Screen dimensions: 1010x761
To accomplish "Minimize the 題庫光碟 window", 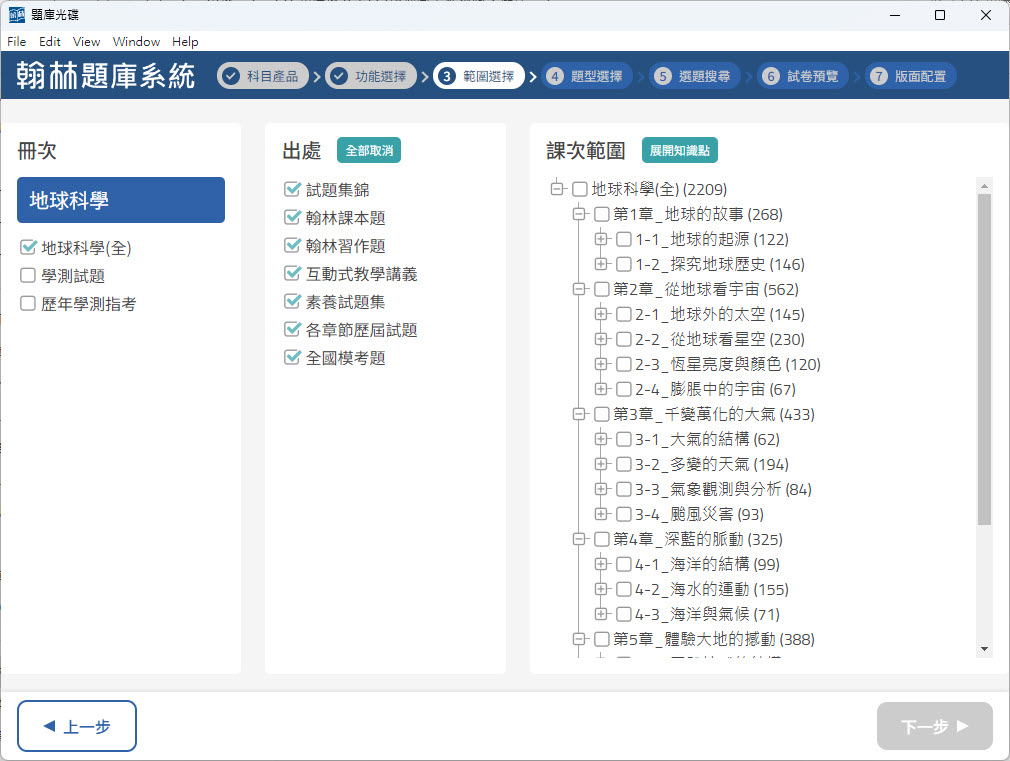I will (895, 15).
